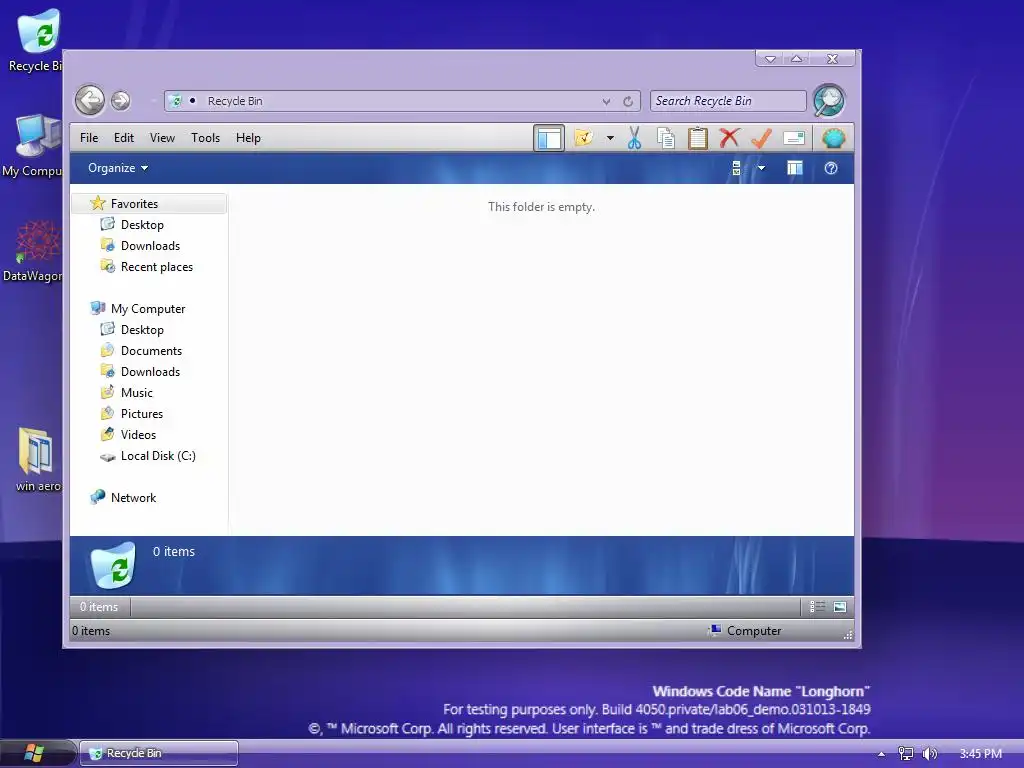Image resolution: width=1024 pixels, height=768 pixels.
Task: Open the address bar history dropdown arrow
Action: click(607, 101)
